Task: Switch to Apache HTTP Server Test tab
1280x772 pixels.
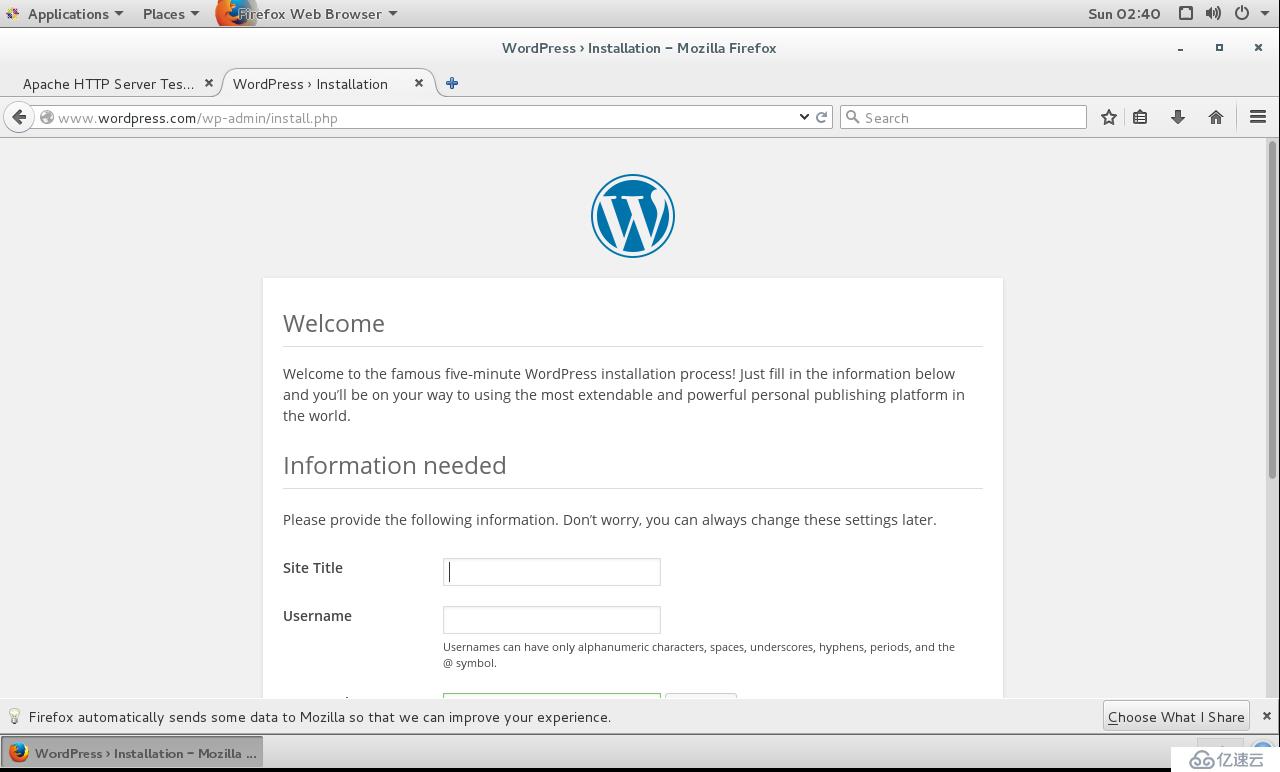Action: (x=108, y=84)
